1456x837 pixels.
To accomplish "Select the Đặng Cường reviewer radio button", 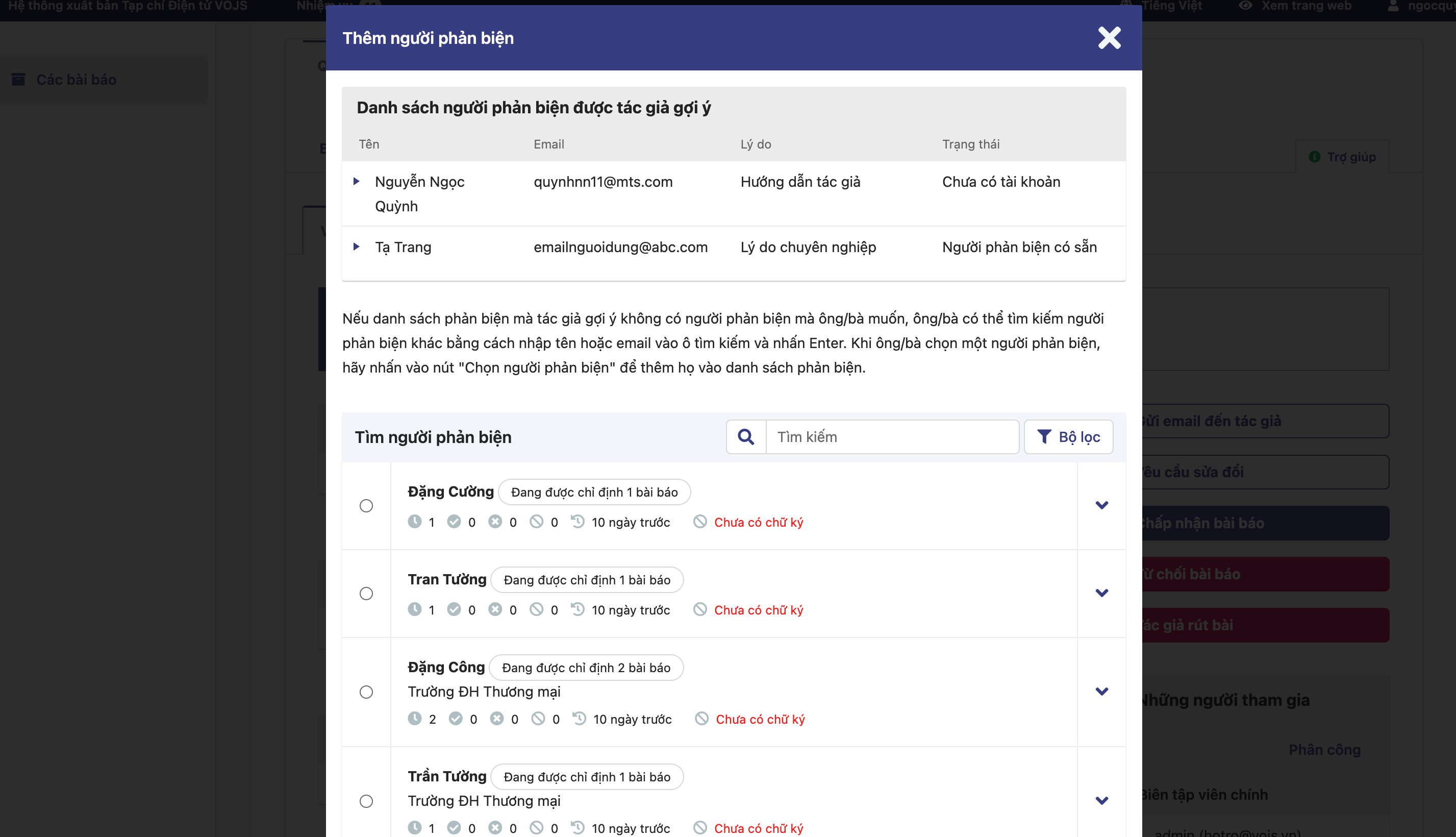I will [366, 506].
